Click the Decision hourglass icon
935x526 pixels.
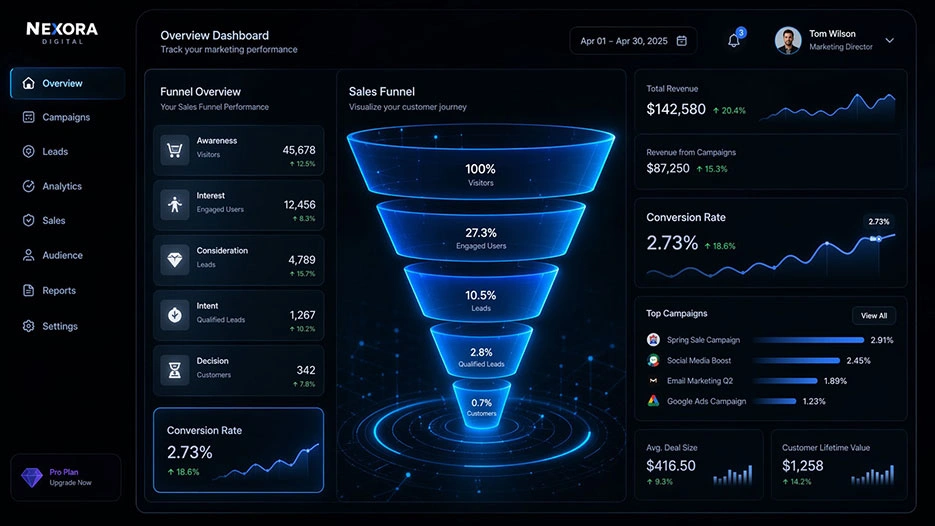[x=175, y=370]
